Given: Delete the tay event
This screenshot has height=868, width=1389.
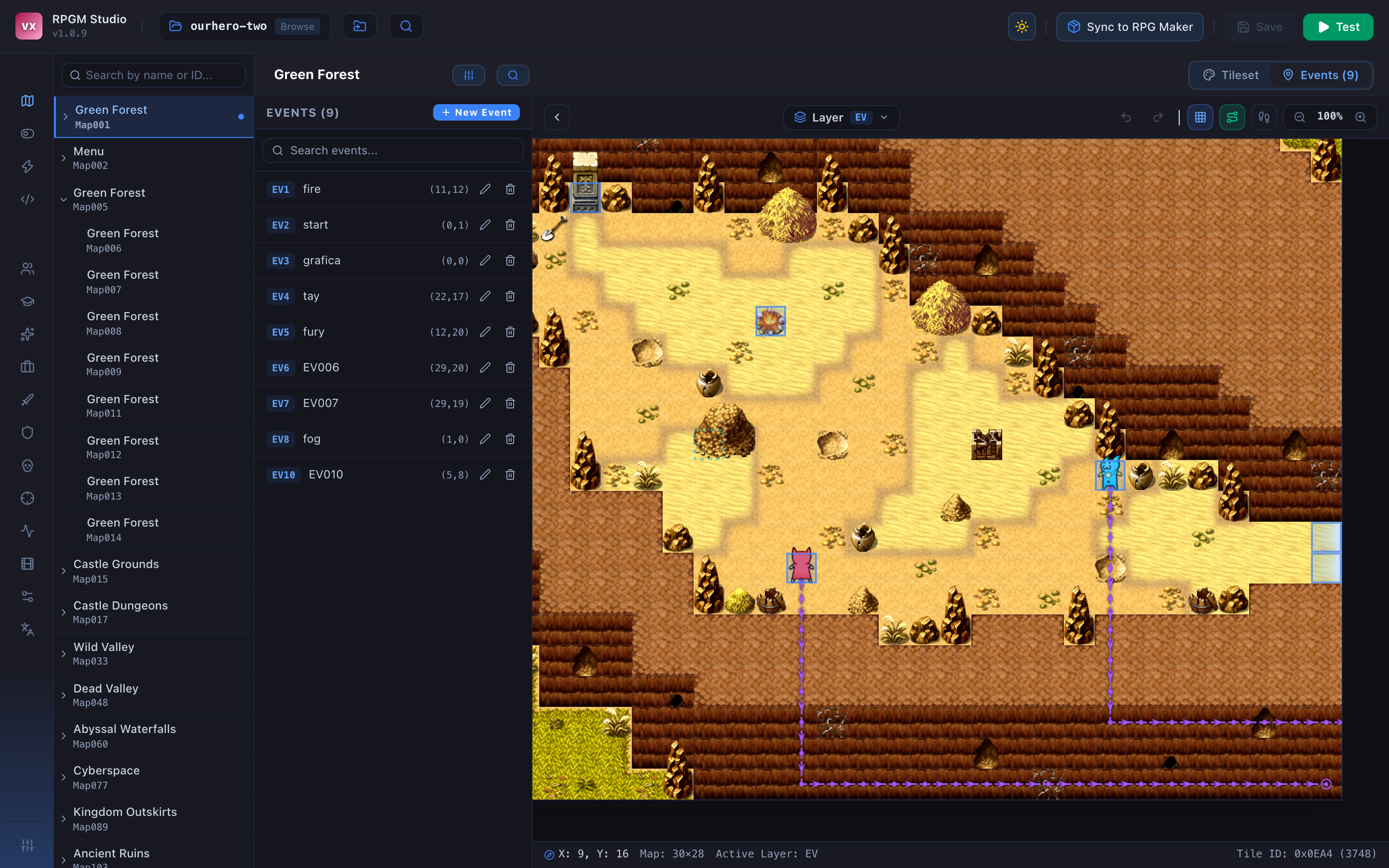Looking at the screenshot, I should pos(510,296).
